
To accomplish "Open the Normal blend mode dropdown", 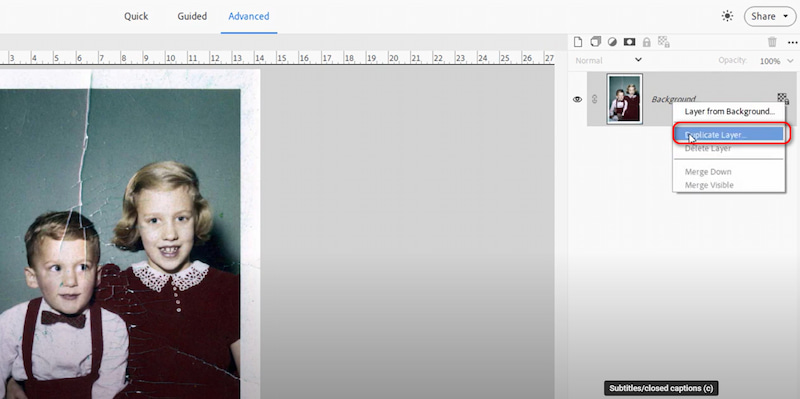I will click(608, 60).
